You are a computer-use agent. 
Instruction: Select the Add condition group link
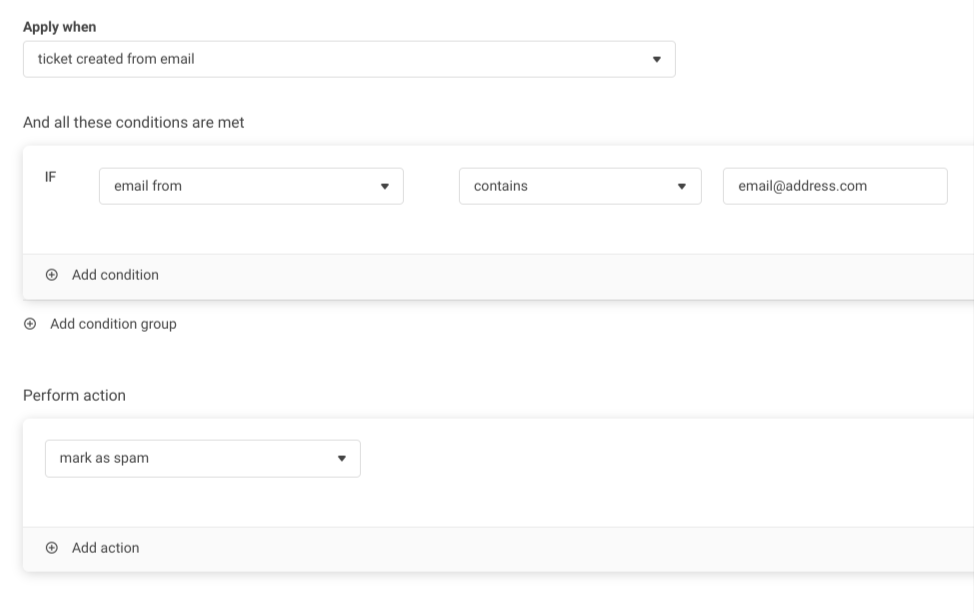(x=113, y=324)
